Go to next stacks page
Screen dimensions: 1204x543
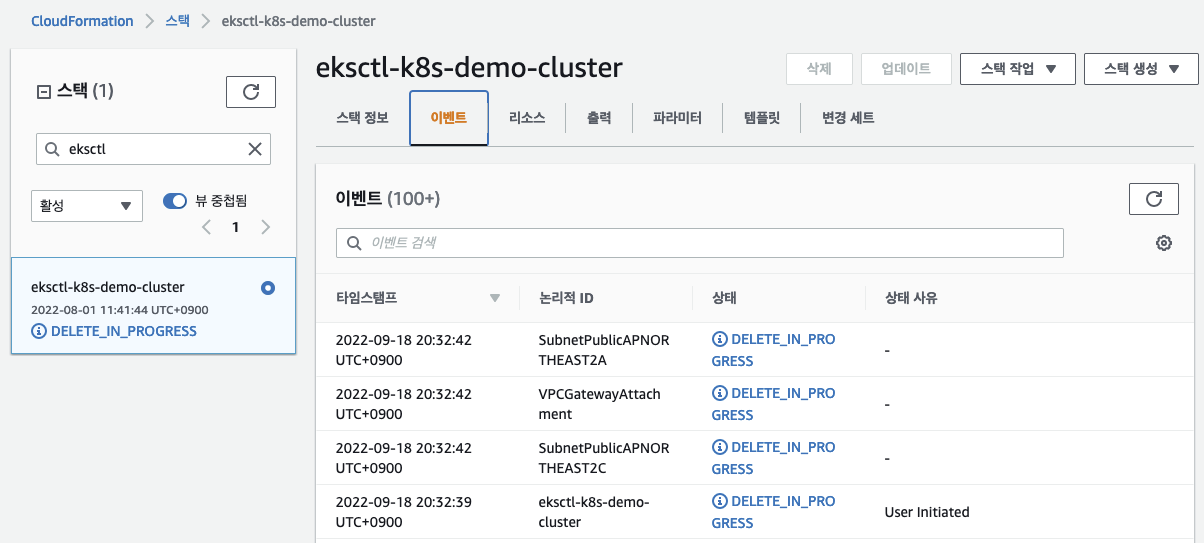[x=266, y=227]
